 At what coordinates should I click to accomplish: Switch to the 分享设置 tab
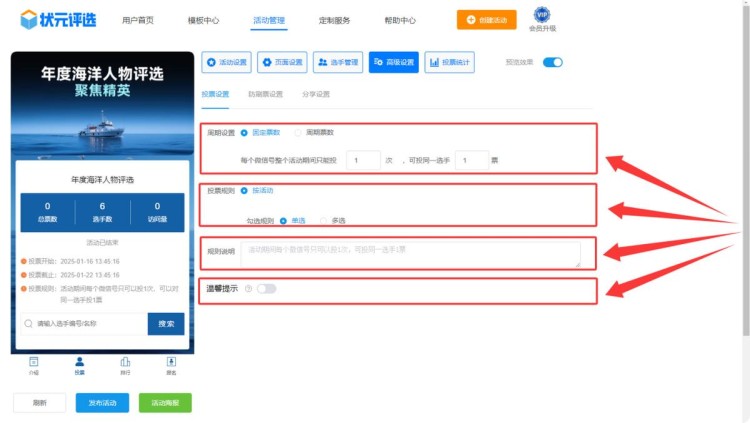(315, 94)
